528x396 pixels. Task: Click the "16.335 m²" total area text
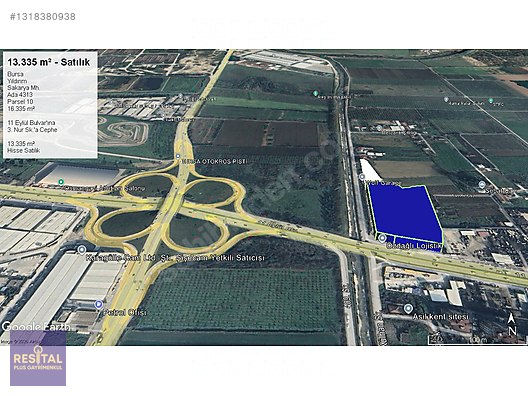click(21, 109)
